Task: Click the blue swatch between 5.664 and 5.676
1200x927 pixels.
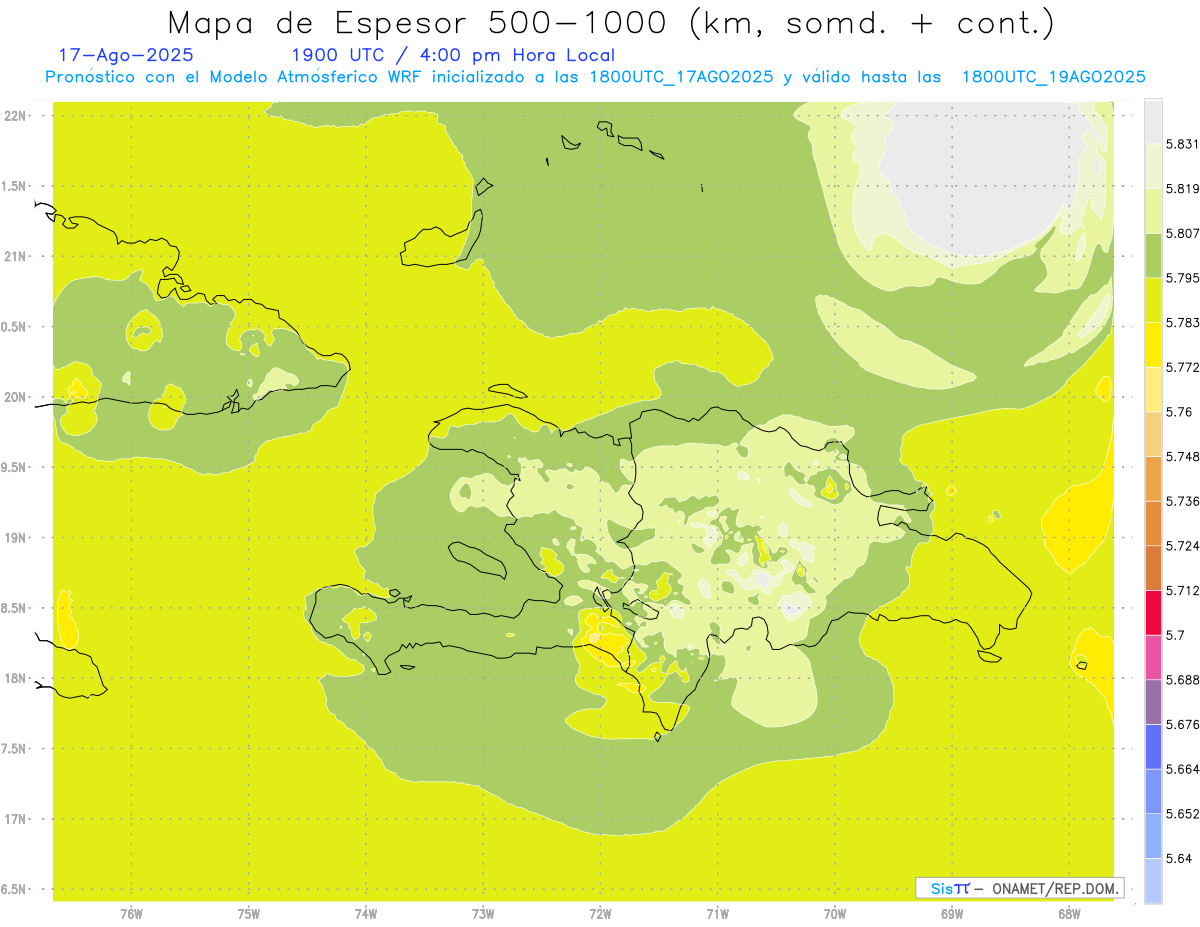Action: (1153, 746)
